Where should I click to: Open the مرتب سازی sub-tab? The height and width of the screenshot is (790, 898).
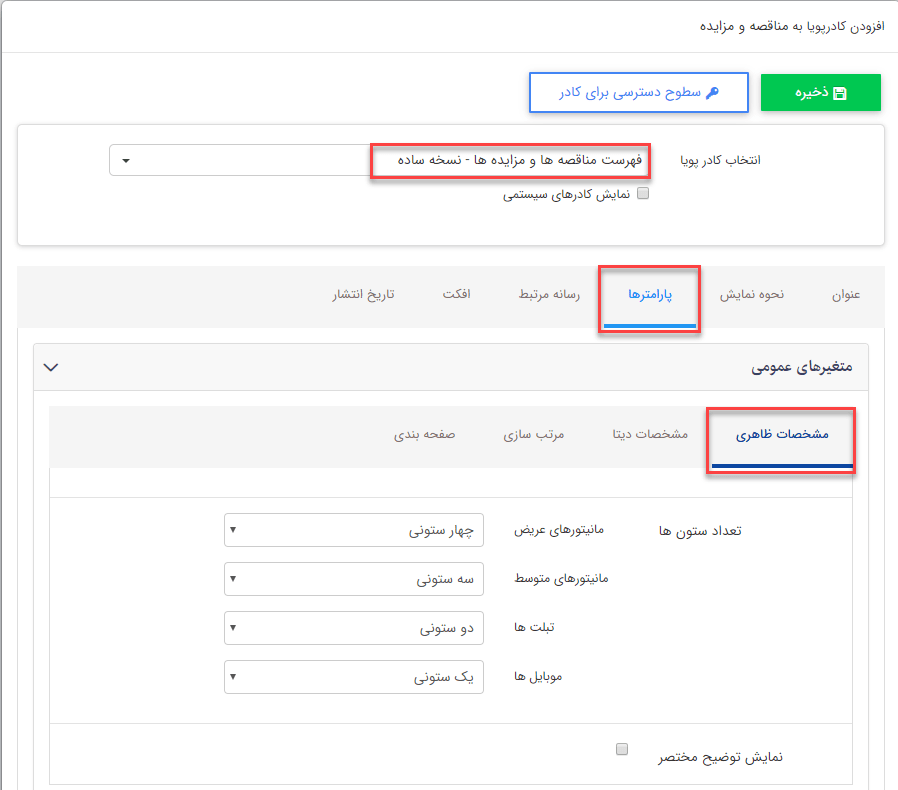tap(534, 435)
